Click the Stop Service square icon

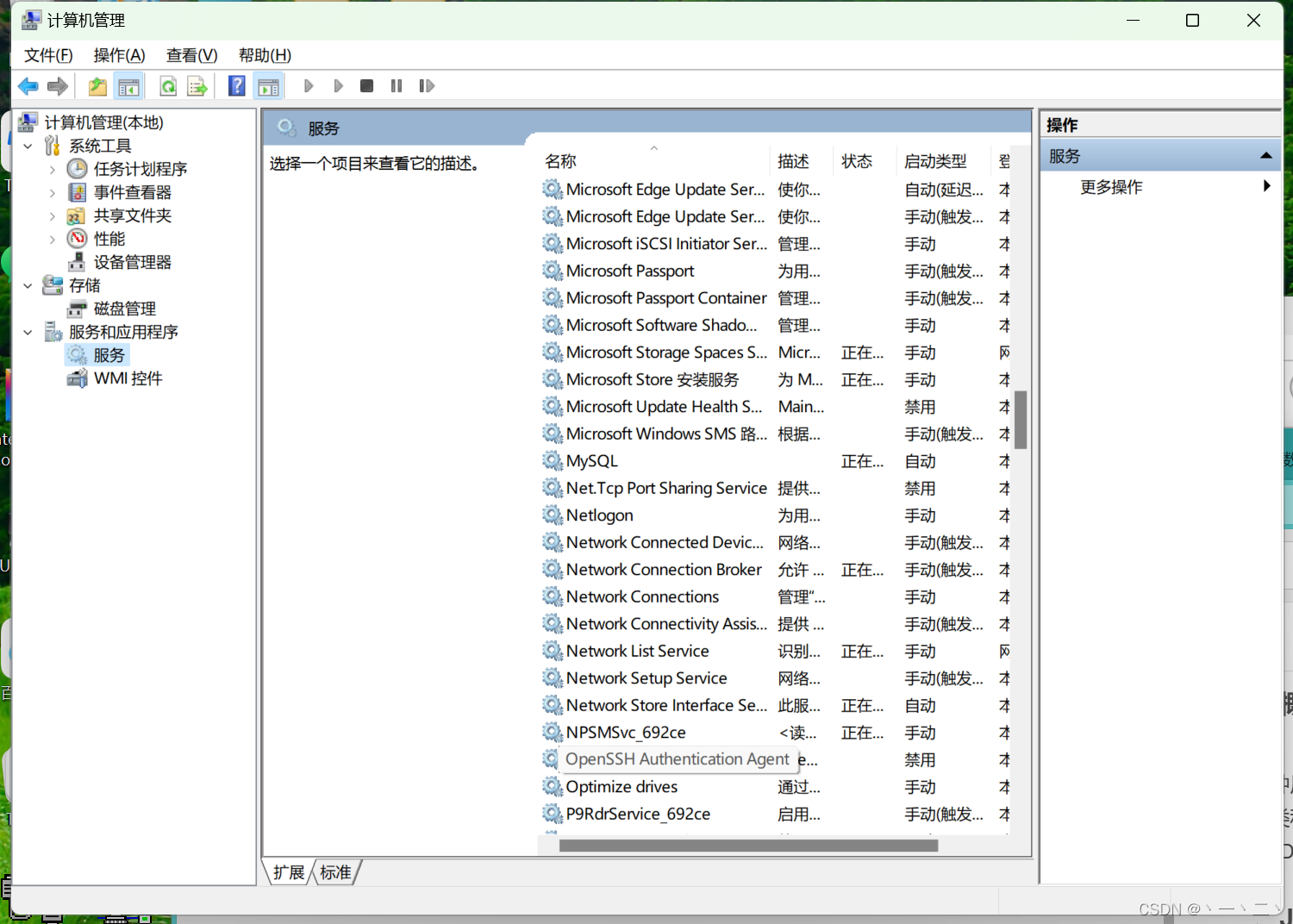[x=366, y=86]
